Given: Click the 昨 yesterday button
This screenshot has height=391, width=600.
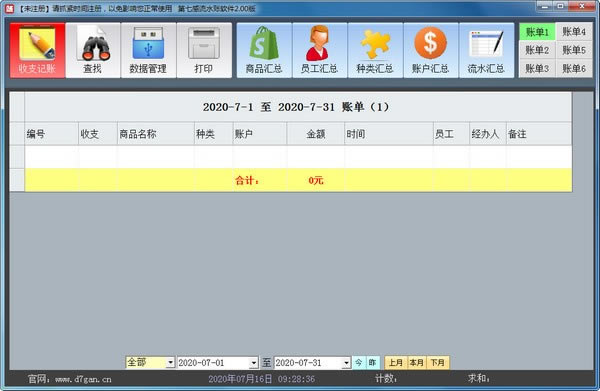Looking at the screenshot, I should pyautogui.click(x=373, y=362).
